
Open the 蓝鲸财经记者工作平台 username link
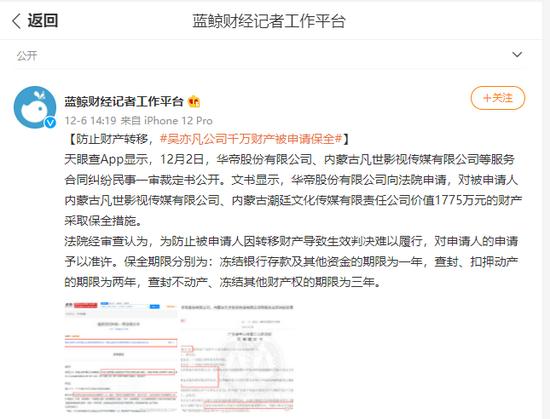124,101
